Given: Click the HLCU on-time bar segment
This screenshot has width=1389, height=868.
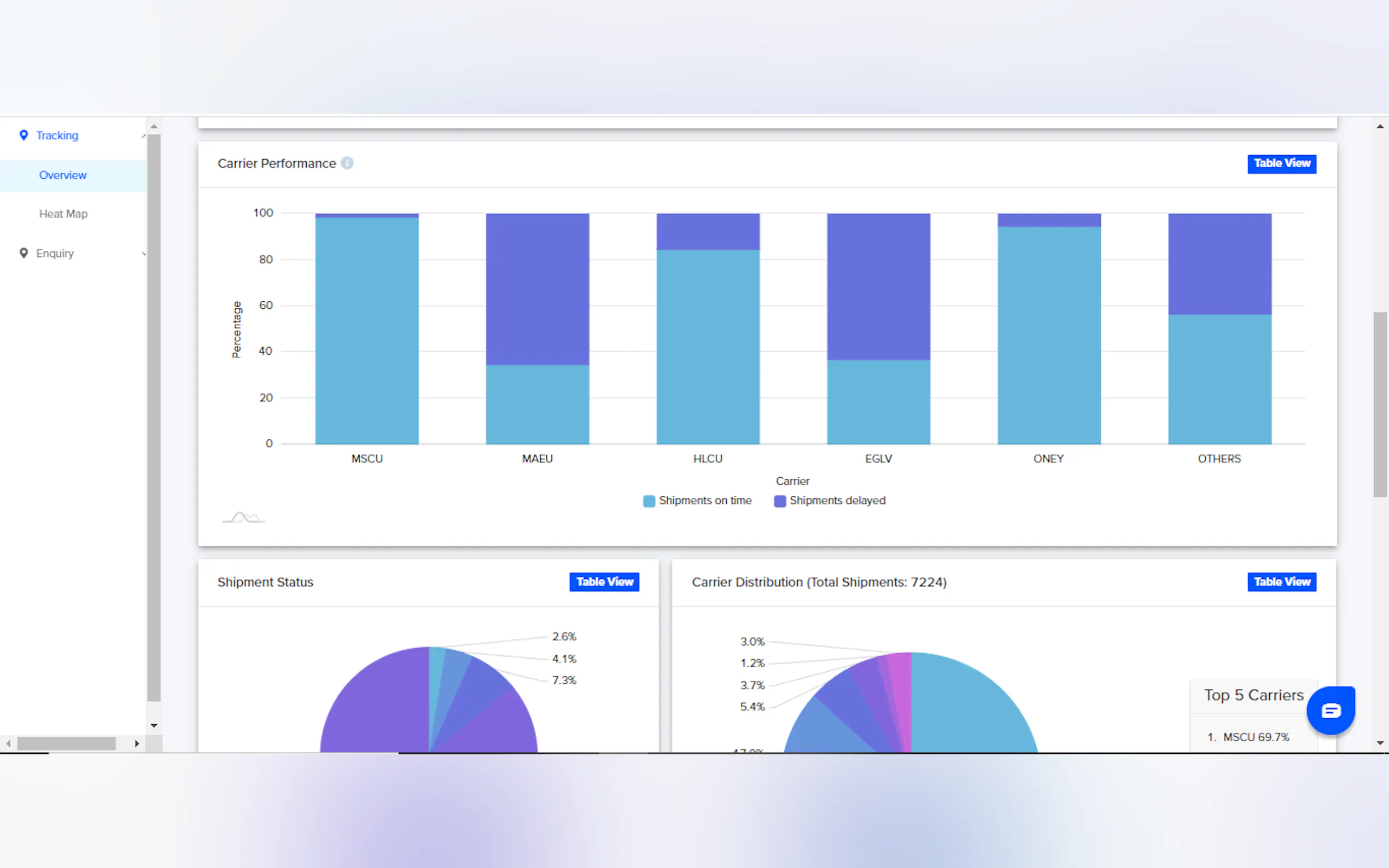Looking at the screenshot, I should coord(708,347).
